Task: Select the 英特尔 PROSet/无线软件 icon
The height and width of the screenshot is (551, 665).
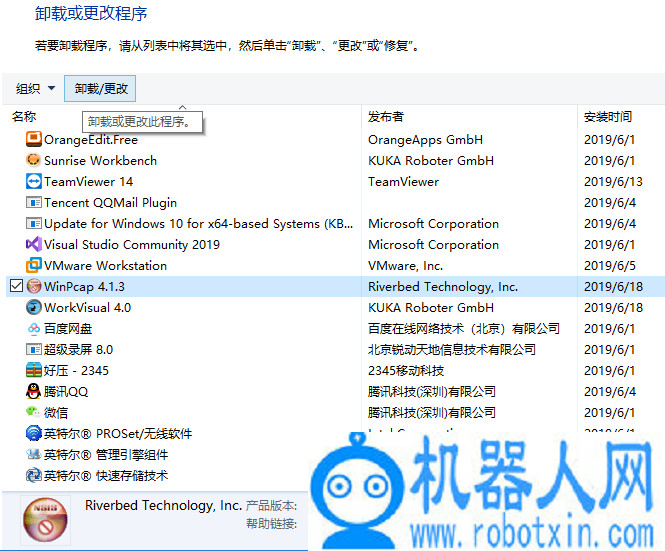Action: point(34,434)
